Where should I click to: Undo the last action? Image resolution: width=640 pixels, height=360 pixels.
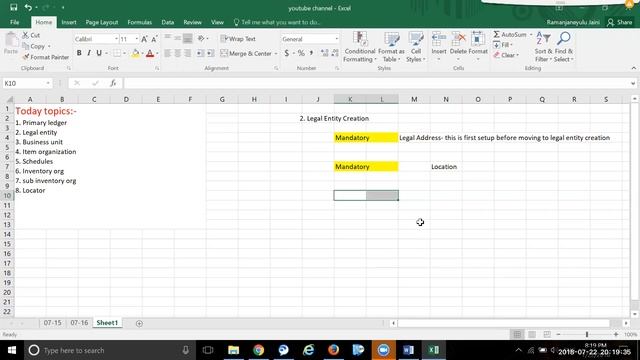[x=28, y=7]
